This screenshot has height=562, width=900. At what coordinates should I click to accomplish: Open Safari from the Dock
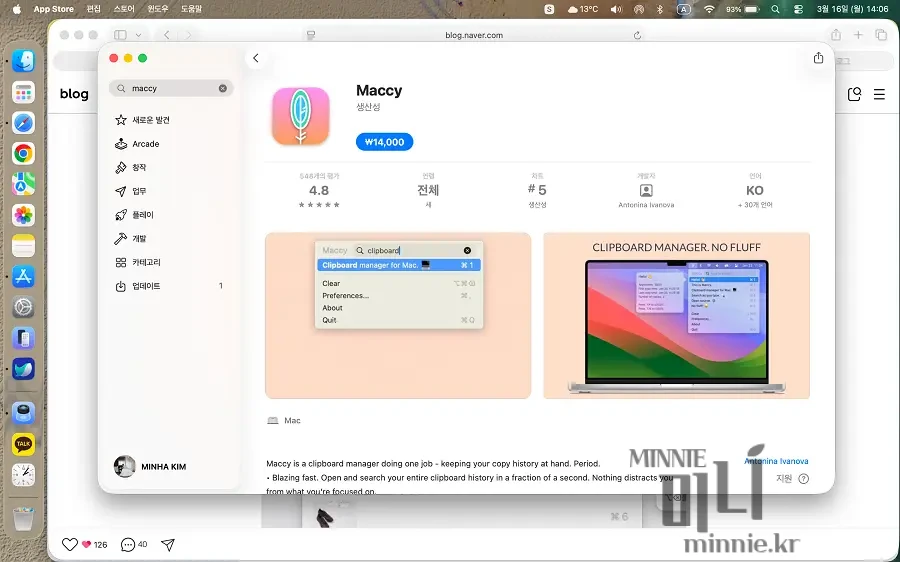pos(24,122)
